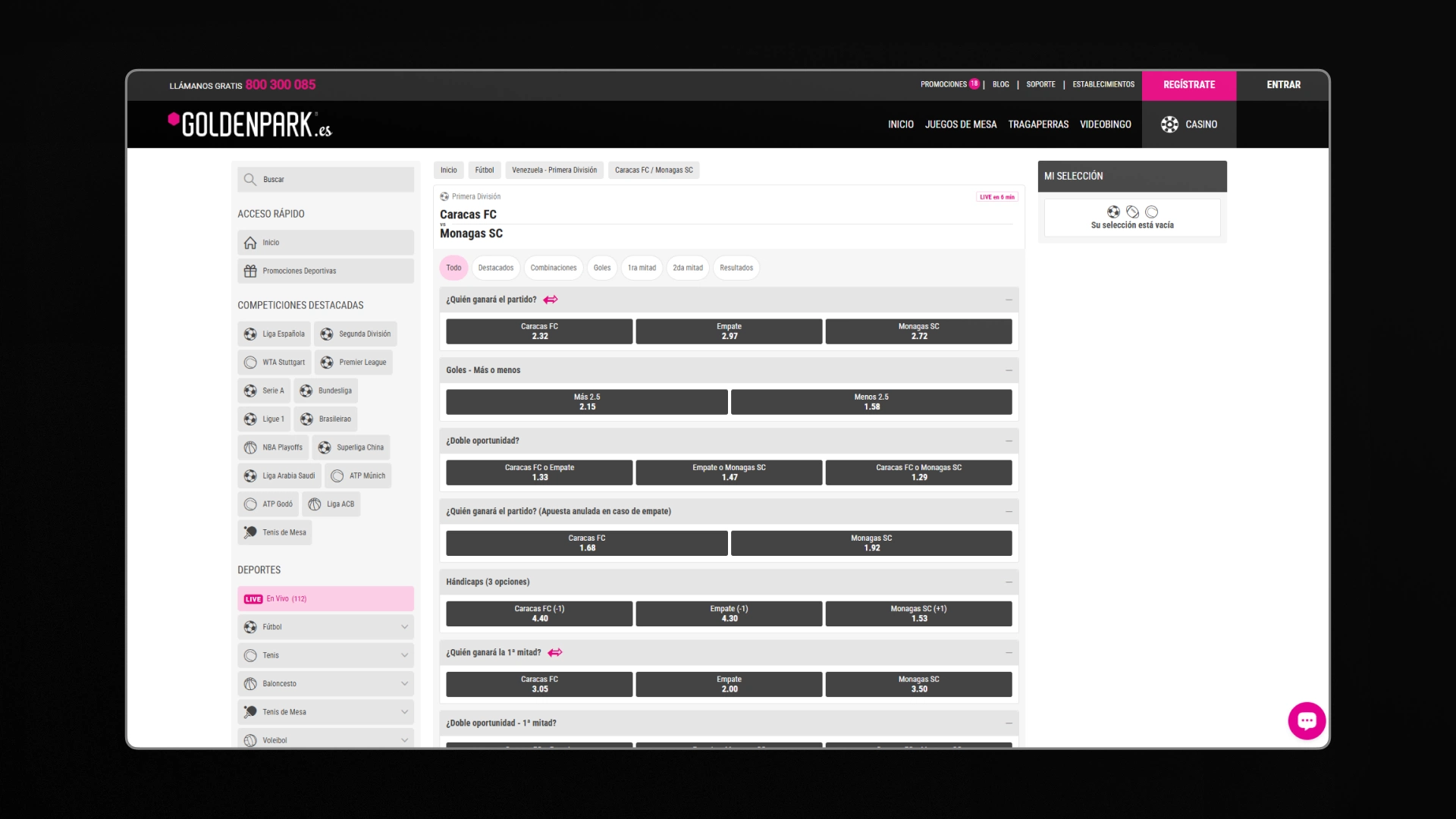Click the Superliga China football icon

click(325, 447)
